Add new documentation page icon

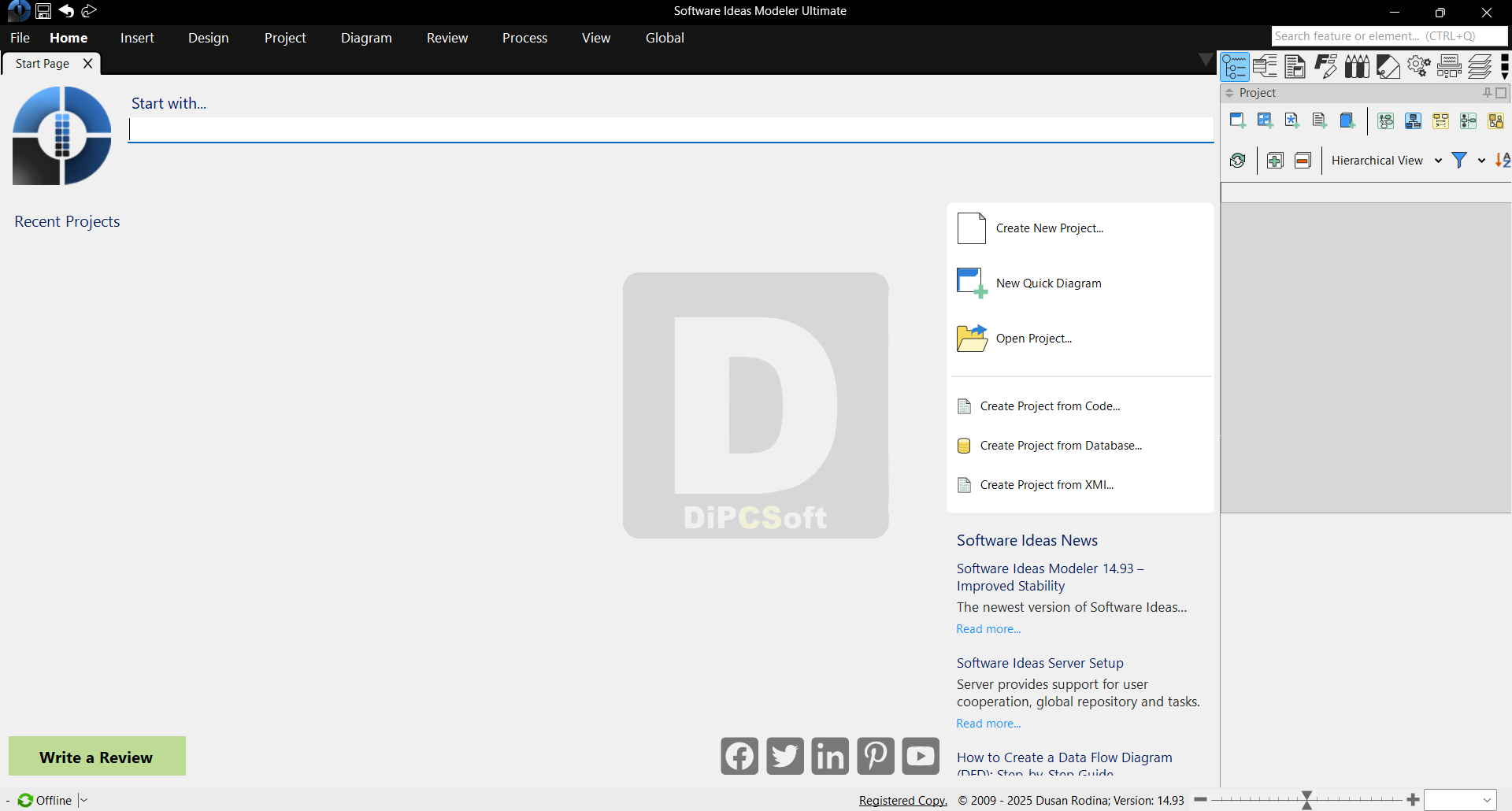(1320, 120)
